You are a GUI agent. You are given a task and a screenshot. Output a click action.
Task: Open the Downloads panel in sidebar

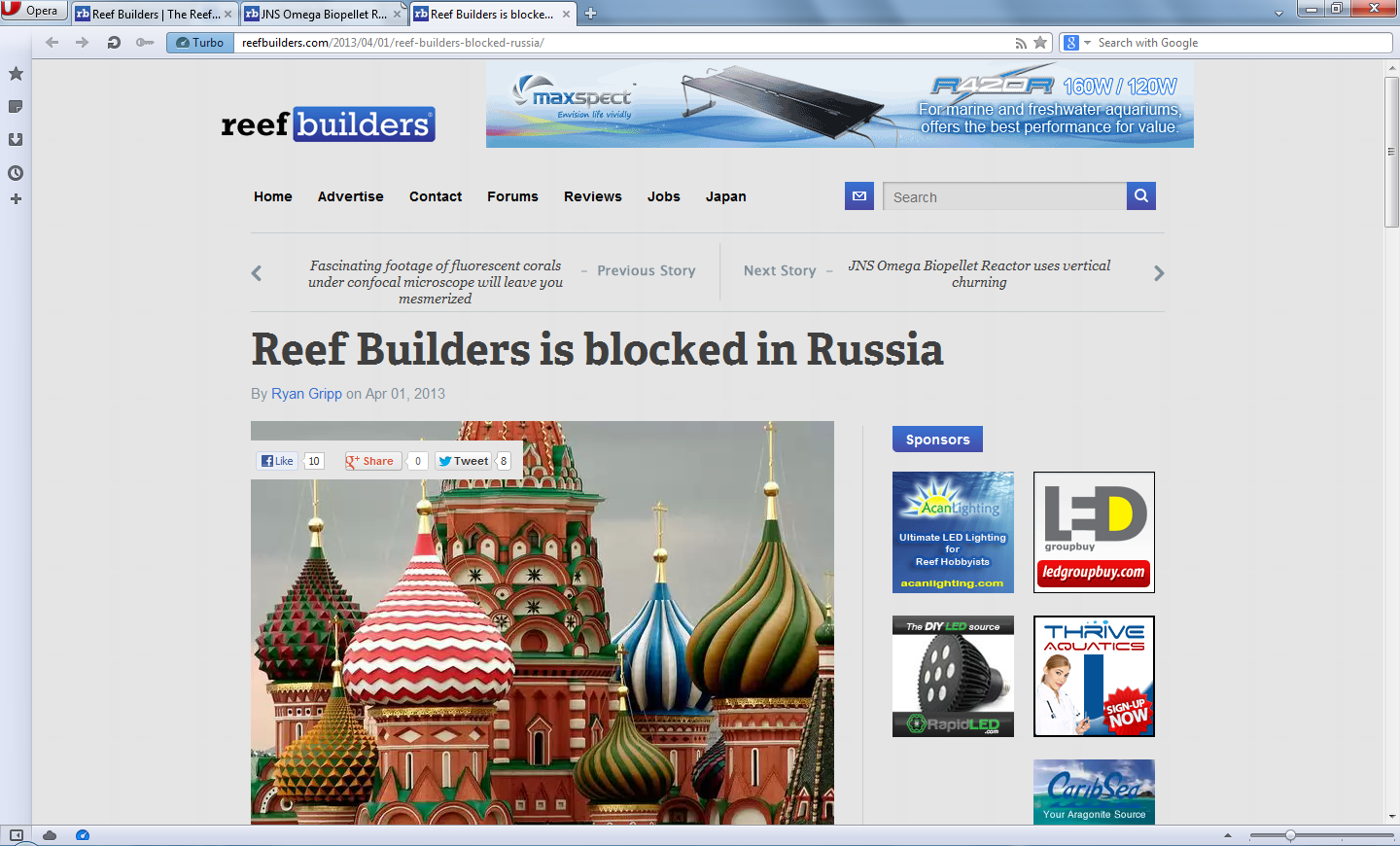(16, 139)
